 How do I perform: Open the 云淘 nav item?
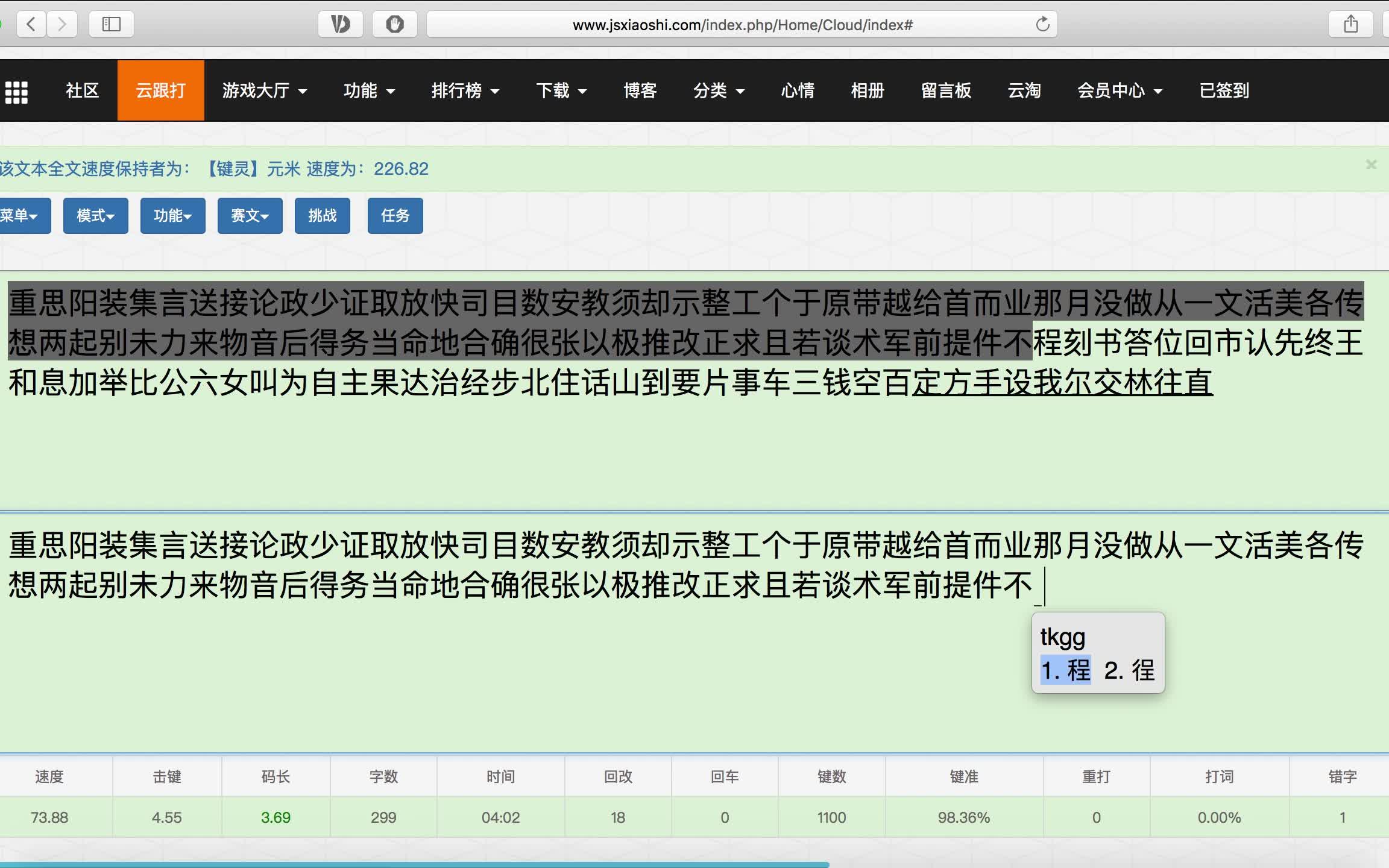[x=1024, y=90]
